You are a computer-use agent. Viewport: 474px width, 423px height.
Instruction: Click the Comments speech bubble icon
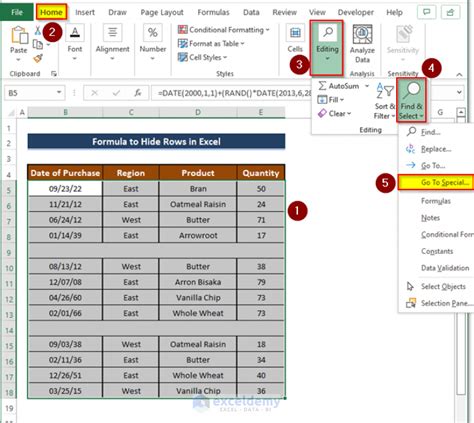(x=426, y=12)
